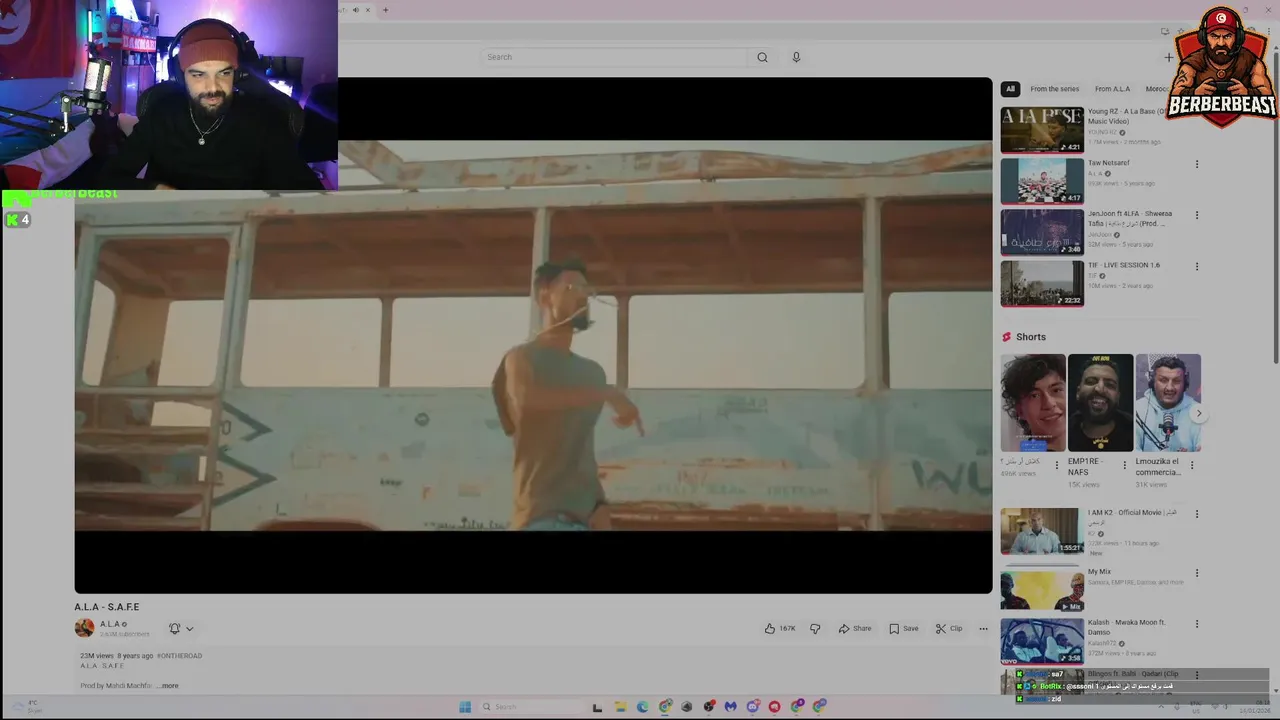Image resolution: width=1280 pixels, height=720 pixels.
Task: Open options for Lmouzika el commercia short
Action: 1191,465
